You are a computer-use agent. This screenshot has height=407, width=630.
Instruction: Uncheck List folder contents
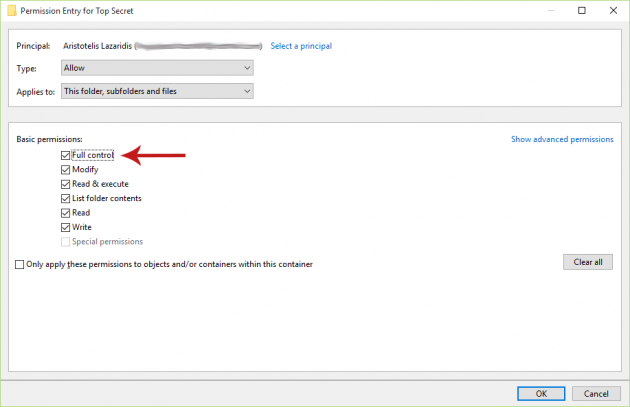coord(65,198)
